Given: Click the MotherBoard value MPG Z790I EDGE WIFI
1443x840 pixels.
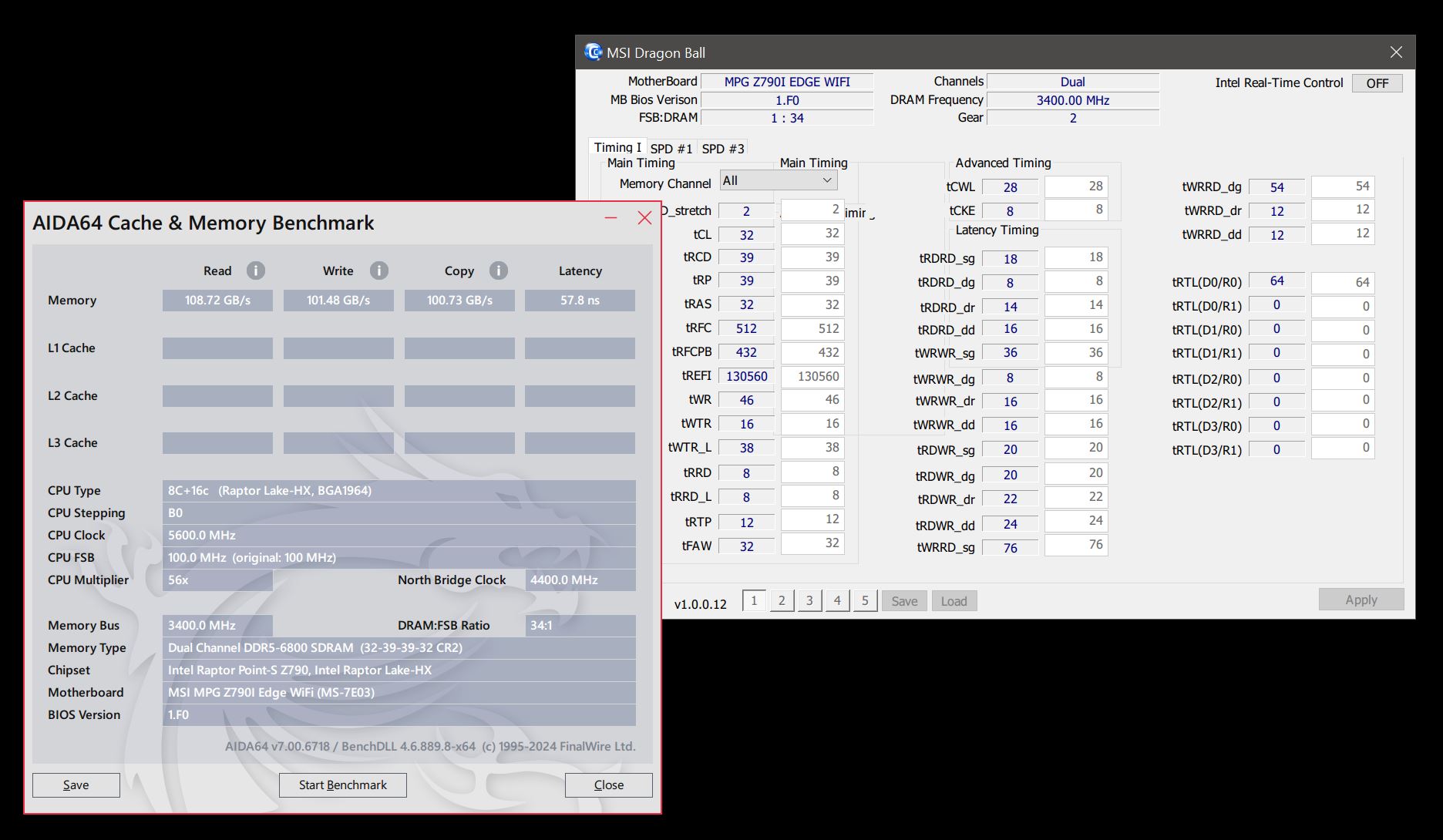Looking at the screenshot, I should [787, 82].
